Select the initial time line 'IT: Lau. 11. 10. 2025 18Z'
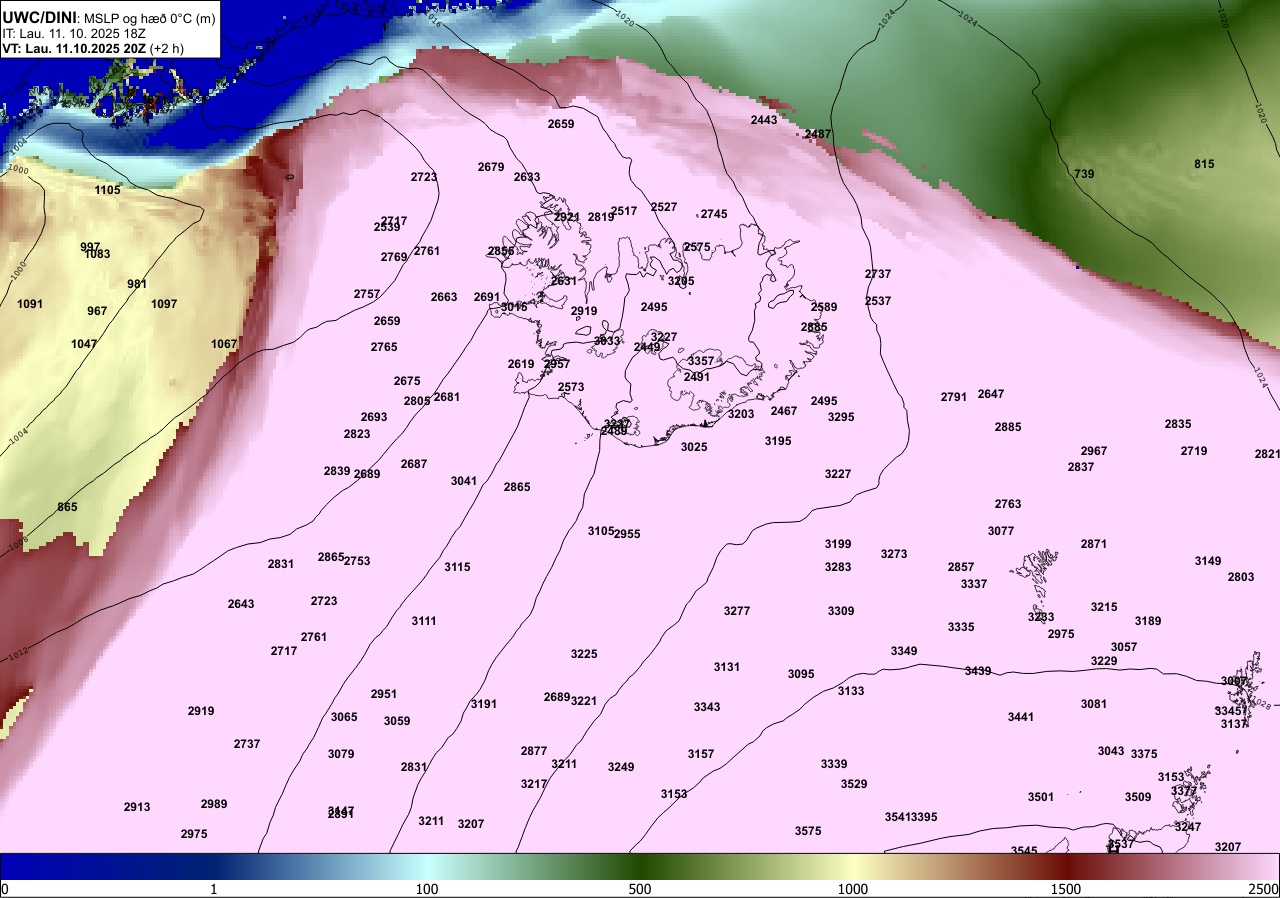 (x=74, y=33)
